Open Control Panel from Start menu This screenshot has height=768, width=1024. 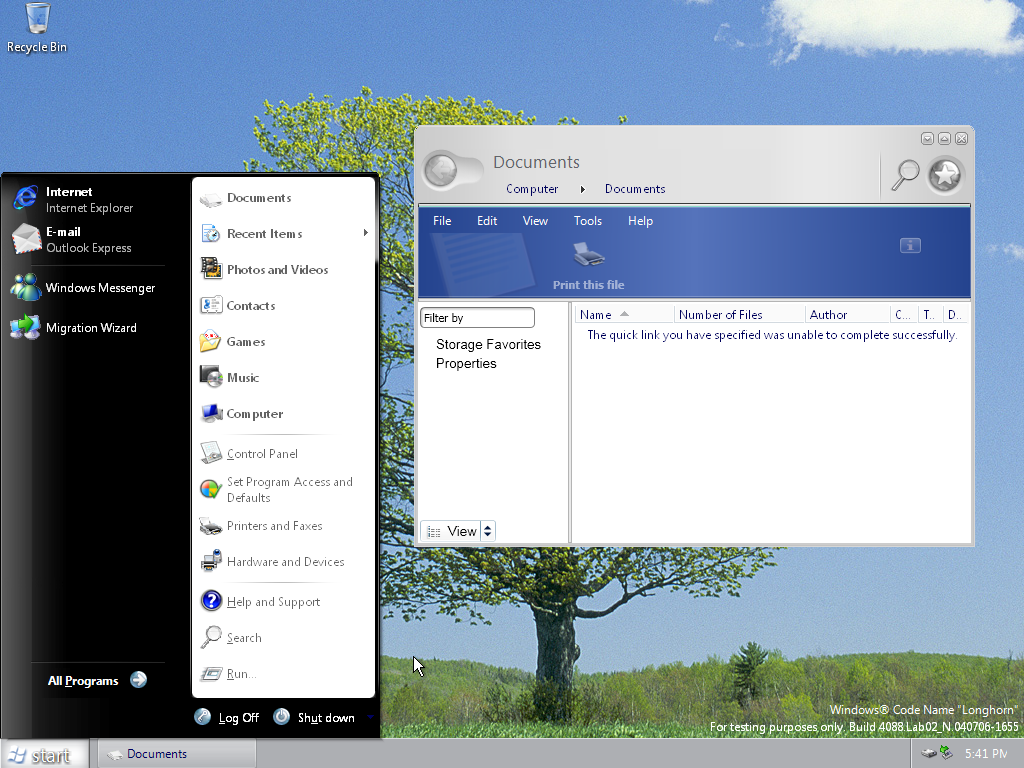(262, 454)
